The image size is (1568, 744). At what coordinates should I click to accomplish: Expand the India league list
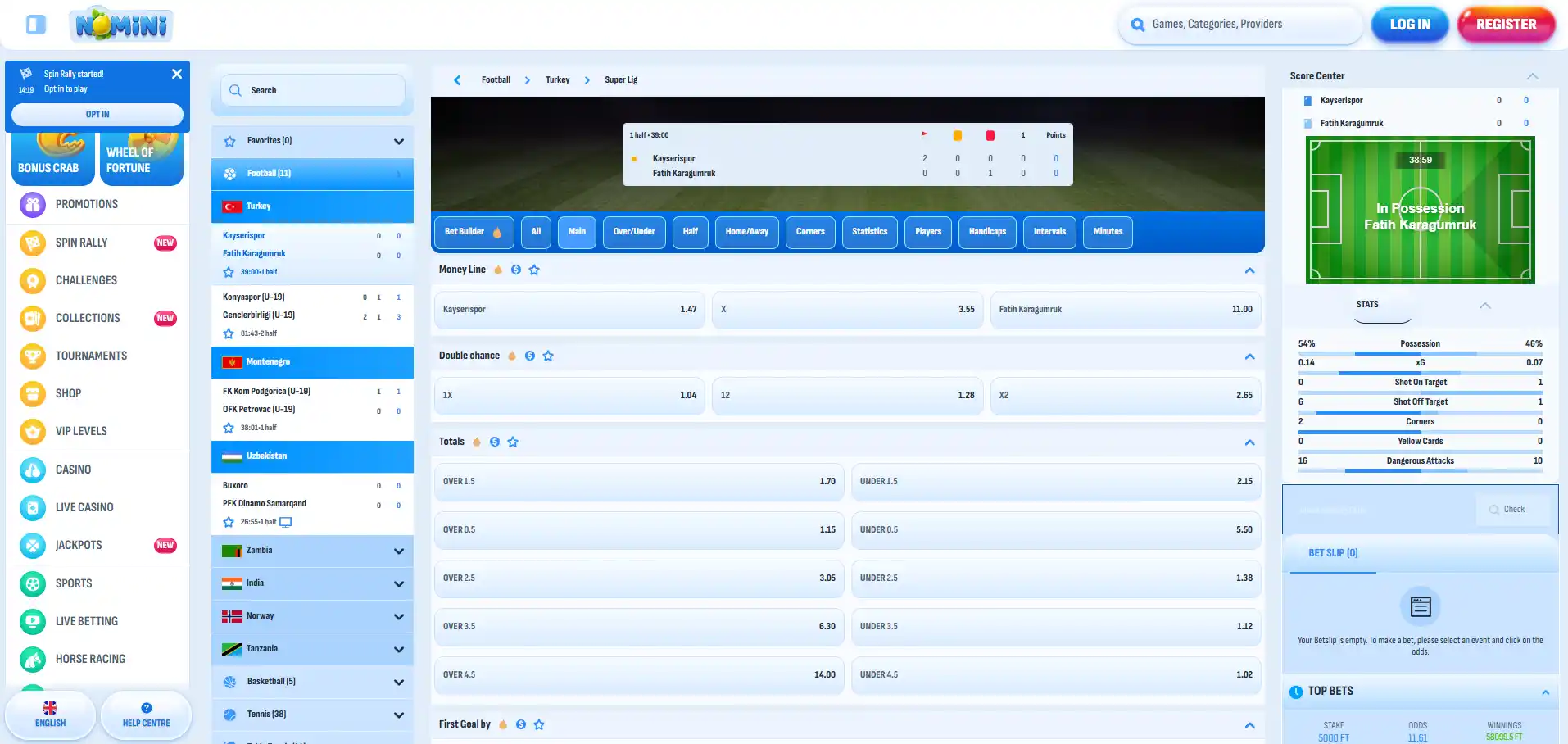tap(399, 583)
